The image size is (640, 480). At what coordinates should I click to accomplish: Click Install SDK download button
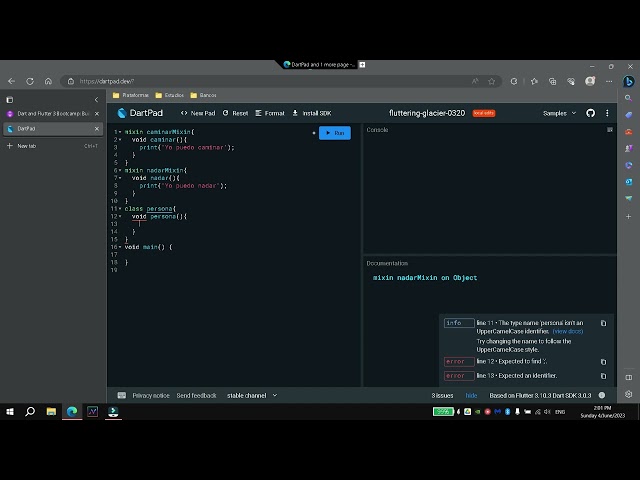(x=311, y=113)
